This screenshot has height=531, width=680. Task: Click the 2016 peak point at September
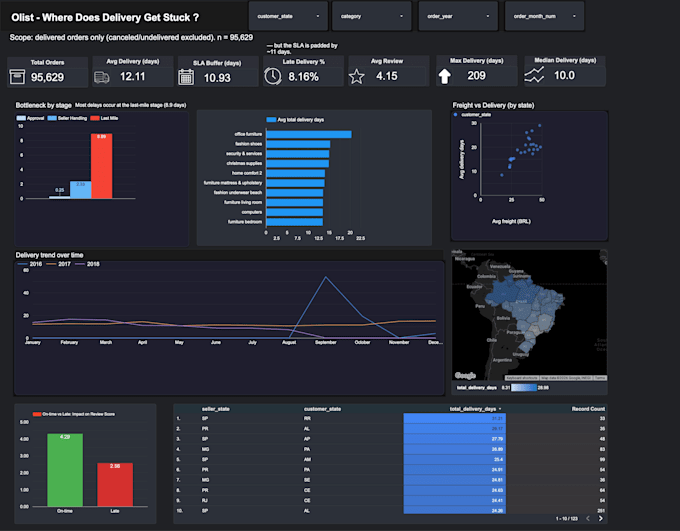pyautogui.click(x=326, y=277)
